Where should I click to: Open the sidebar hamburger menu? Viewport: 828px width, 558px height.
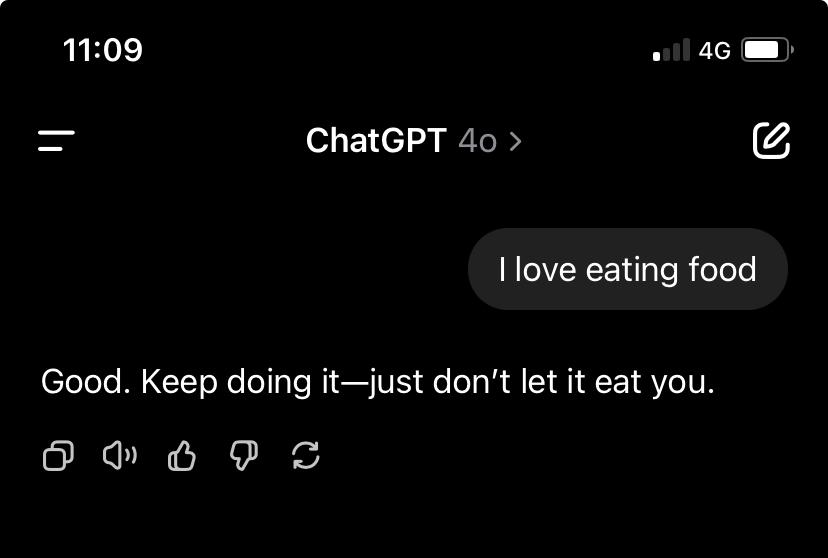[57, 140]
